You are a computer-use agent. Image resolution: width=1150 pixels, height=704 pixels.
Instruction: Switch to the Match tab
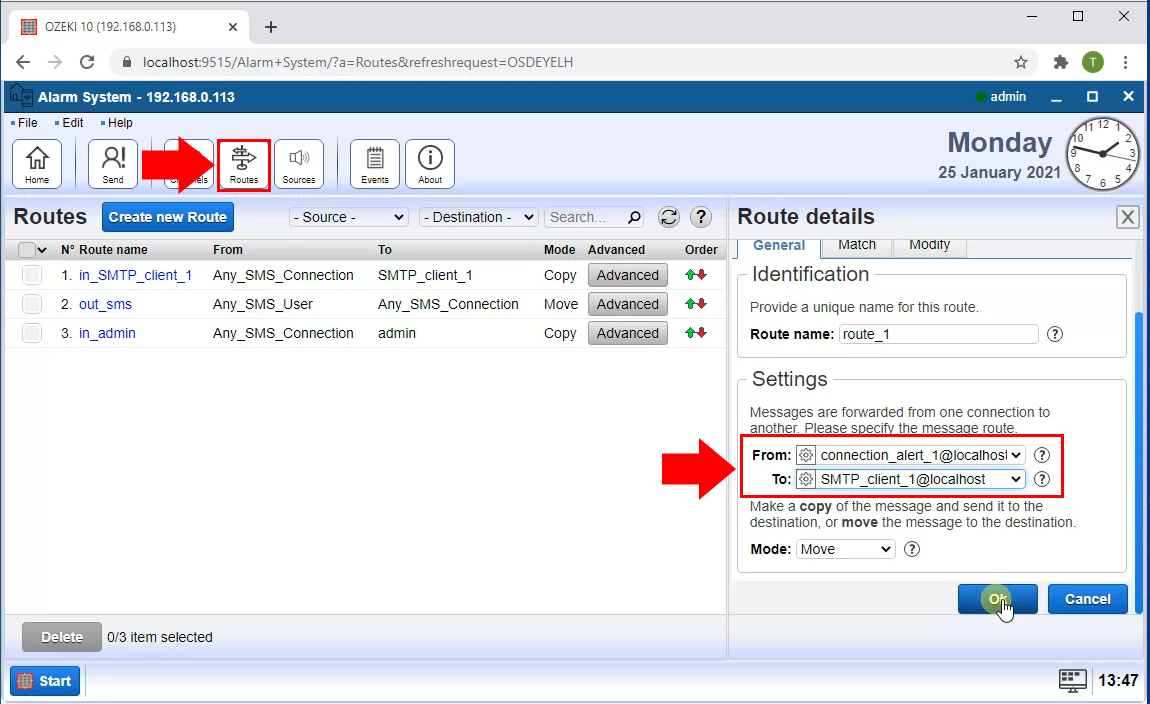(857, 246)
